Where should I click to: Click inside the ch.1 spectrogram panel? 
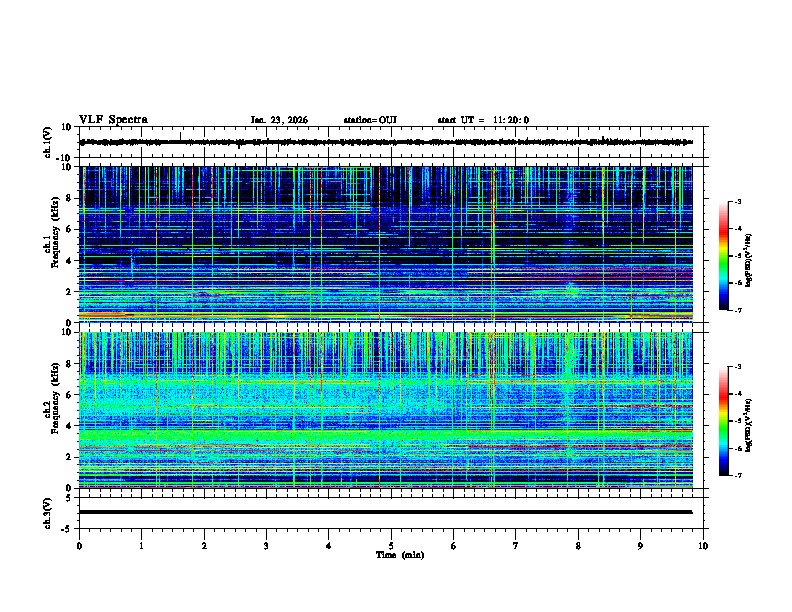click(386, 244)
